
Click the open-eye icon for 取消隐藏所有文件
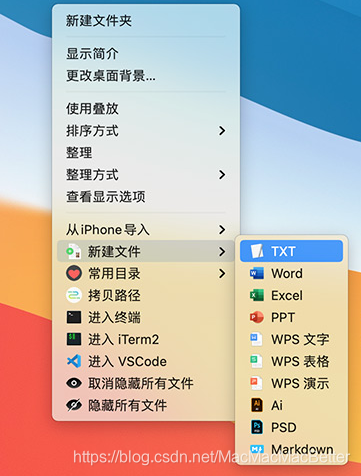(74, 383)
